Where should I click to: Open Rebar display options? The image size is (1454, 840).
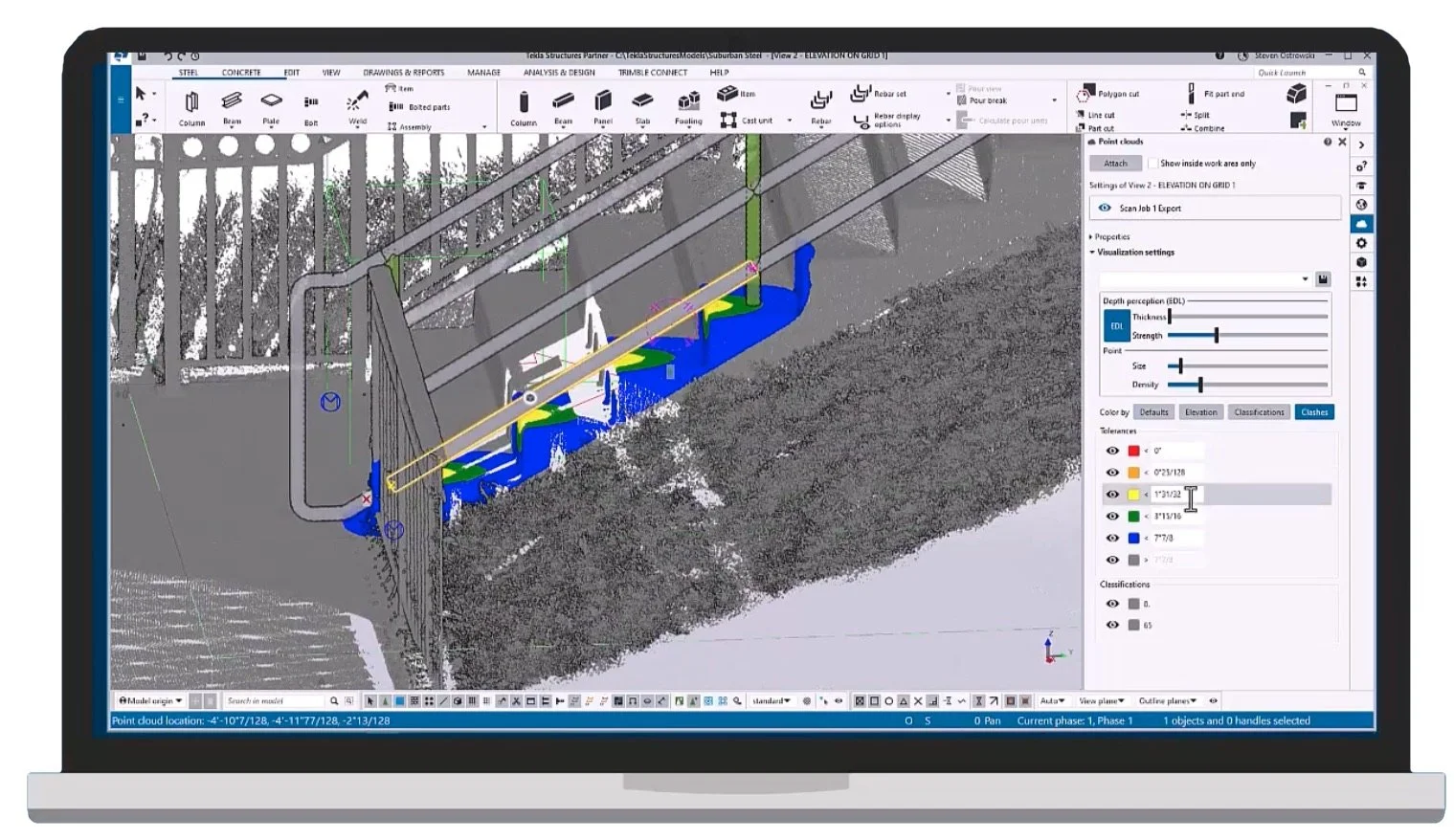[886, 121]
